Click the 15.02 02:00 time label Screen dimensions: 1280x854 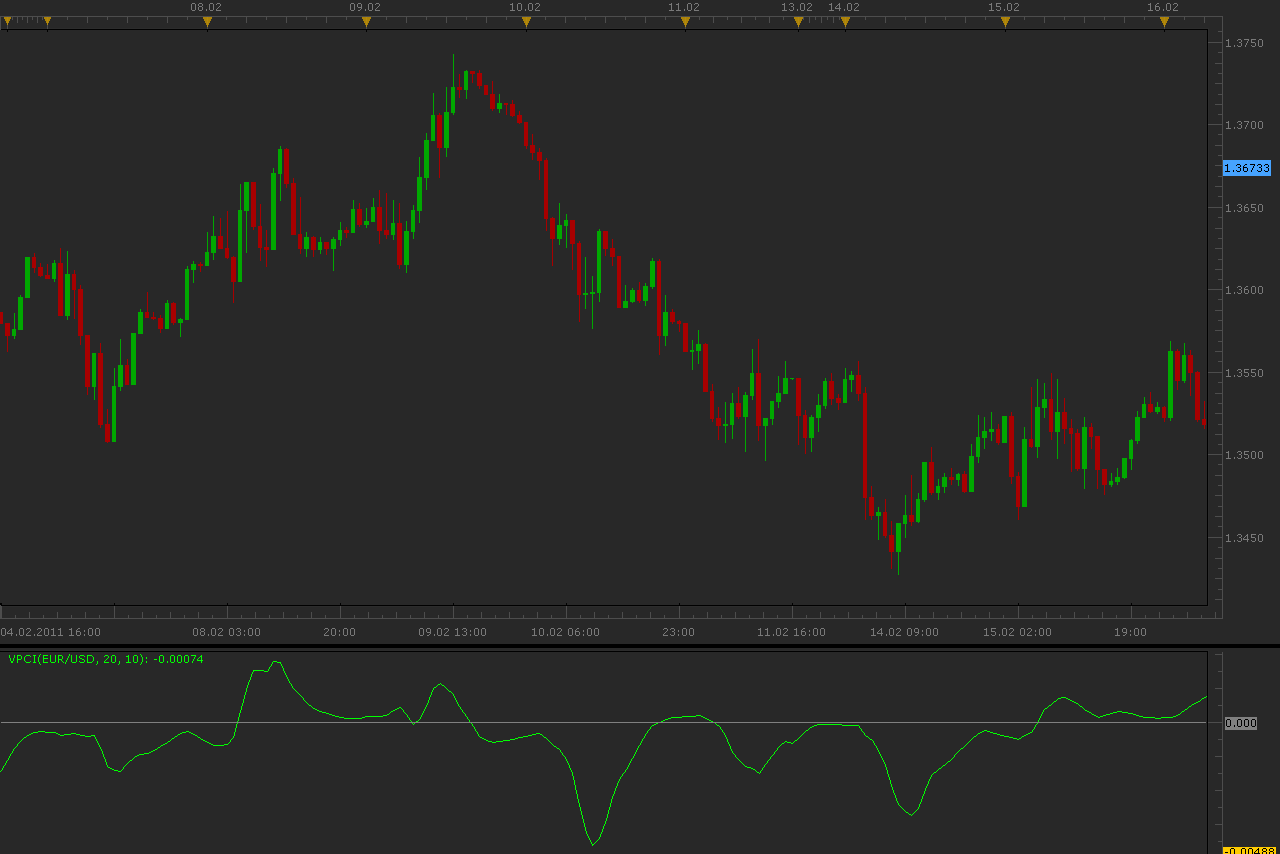[1017, 632]
